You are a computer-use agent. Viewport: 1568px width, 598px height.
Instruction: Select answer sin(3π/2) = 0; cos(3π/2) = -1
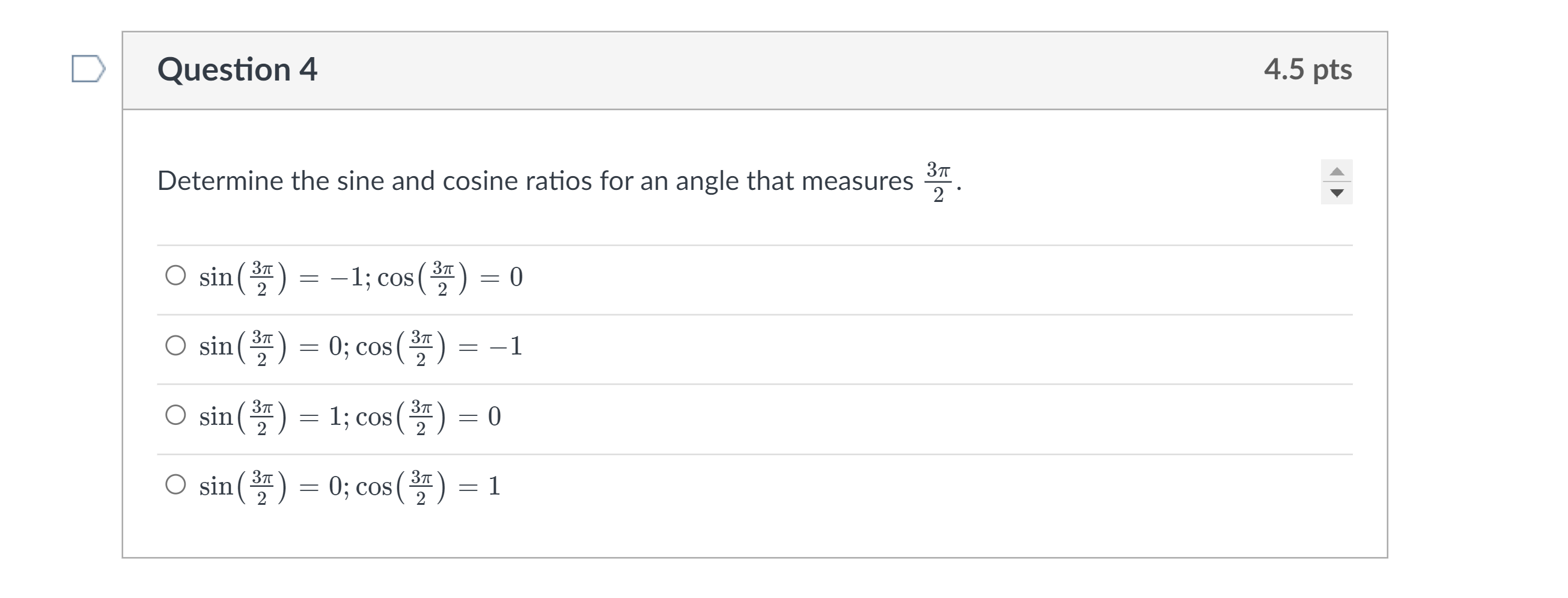(176, 347)
